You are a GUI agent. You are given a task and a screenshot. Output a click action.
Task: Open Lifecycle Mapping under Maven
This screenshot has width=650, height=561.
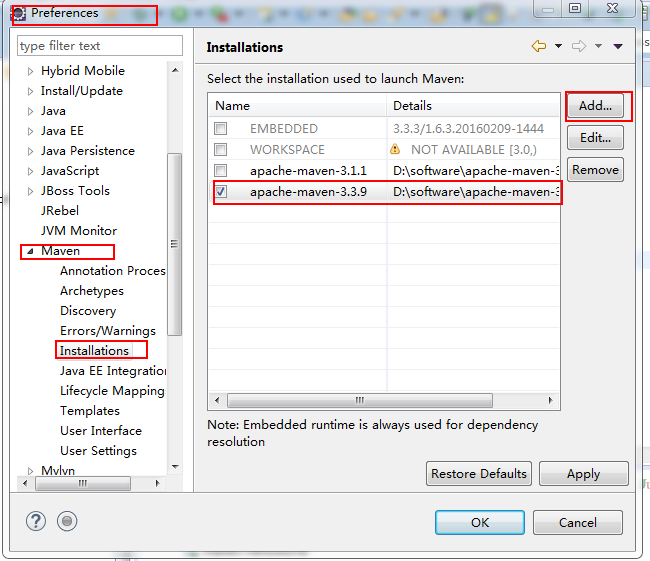[x=112, y=391]
